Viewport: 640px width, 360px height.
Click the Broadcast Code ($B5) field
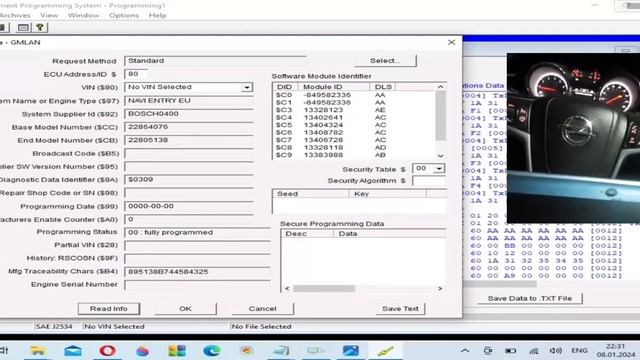tap(189, 153)
